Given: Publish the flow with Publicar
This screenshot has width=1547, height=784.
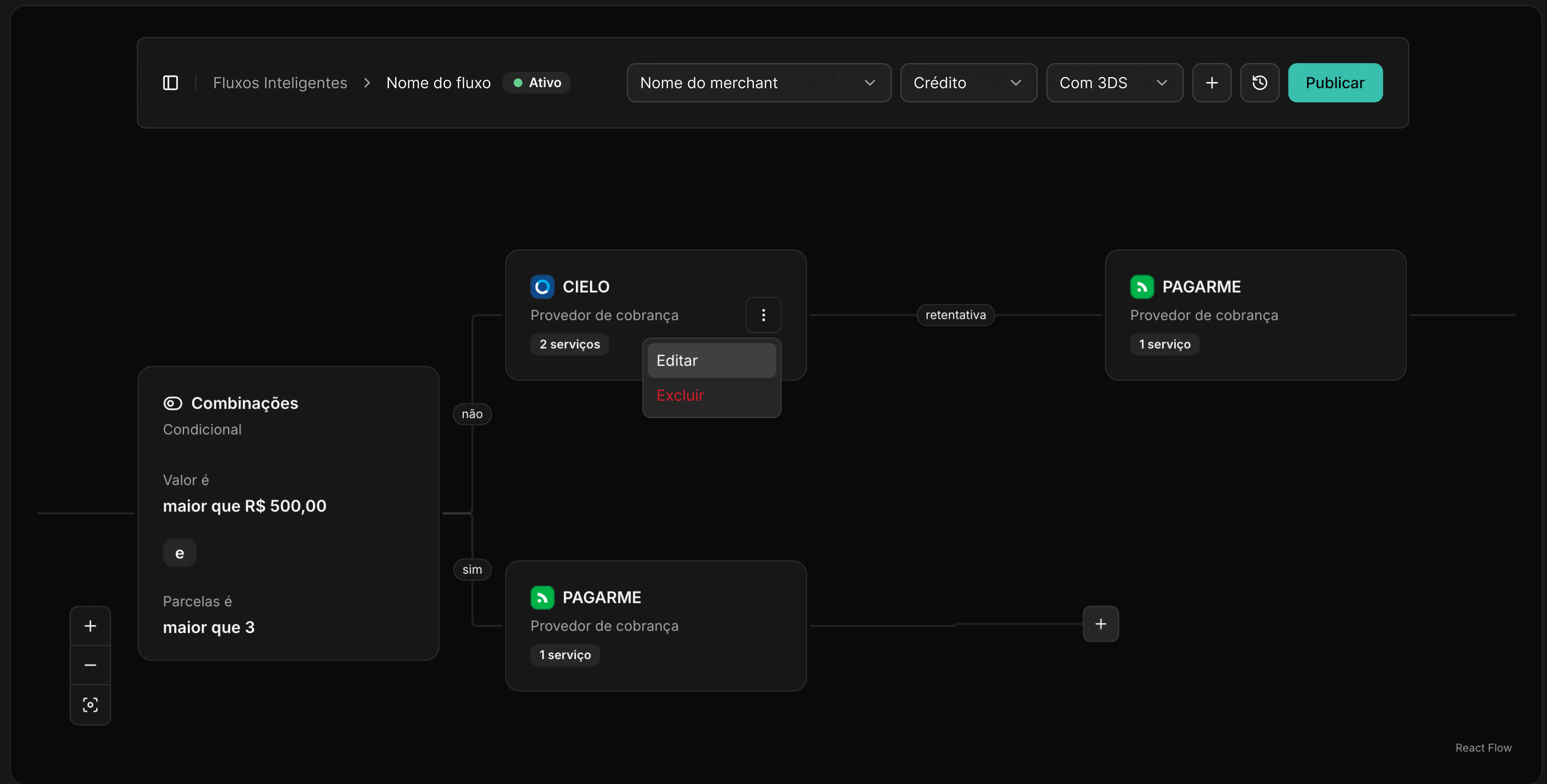Looking at the screenshot, I should point(1335,83).
